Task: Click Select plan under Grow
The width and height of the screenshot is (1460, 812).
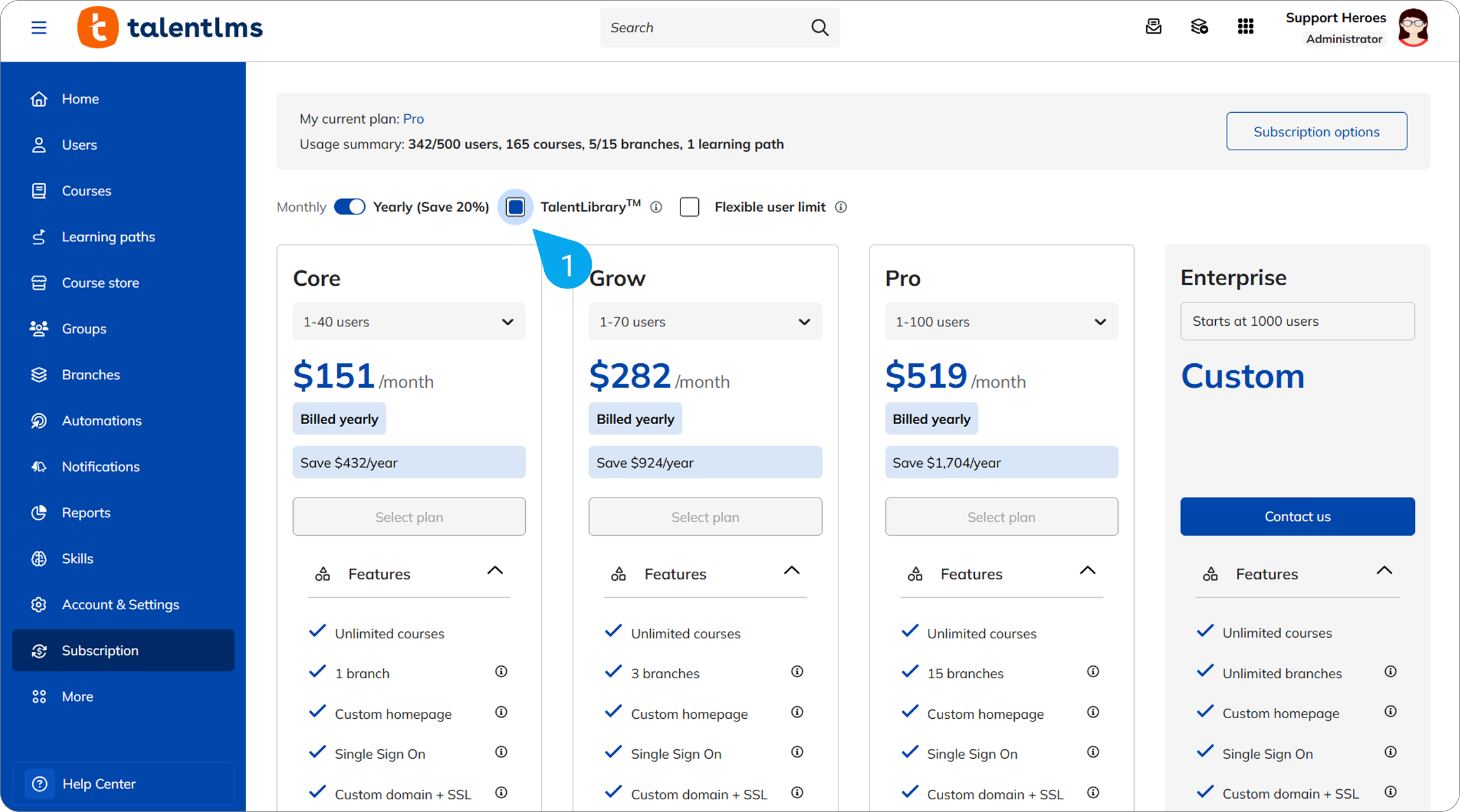Action: click(x=705, y=517)
